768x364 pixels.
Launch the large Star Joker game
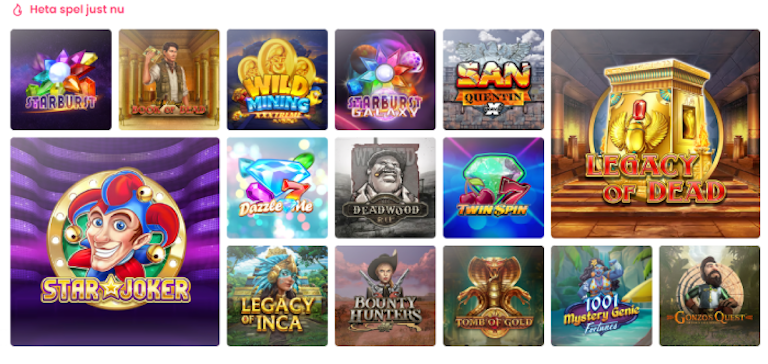click(115, 242)
